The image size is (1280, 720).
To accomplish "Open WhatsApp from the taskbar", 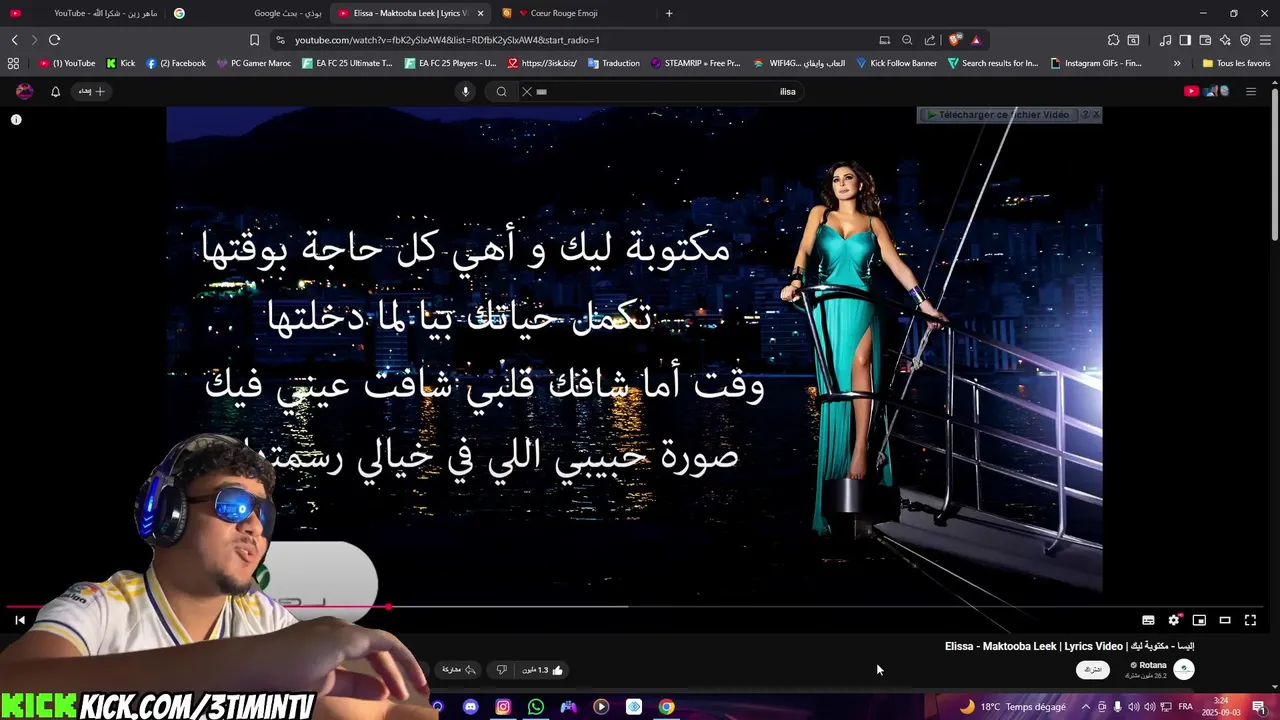I will (536, 707).
